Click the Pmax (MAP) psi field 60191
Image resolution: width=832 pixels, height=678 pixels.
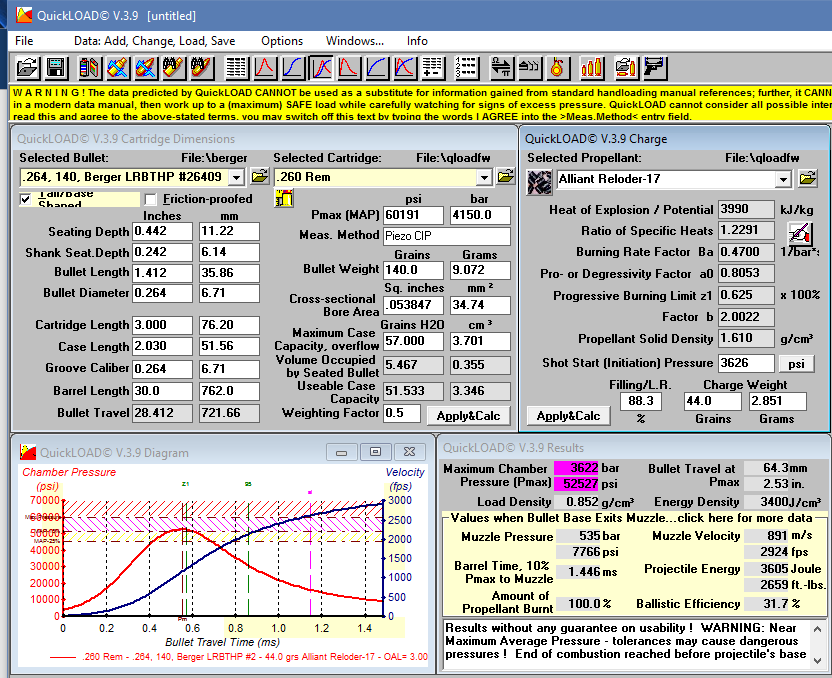coord(413,215)
